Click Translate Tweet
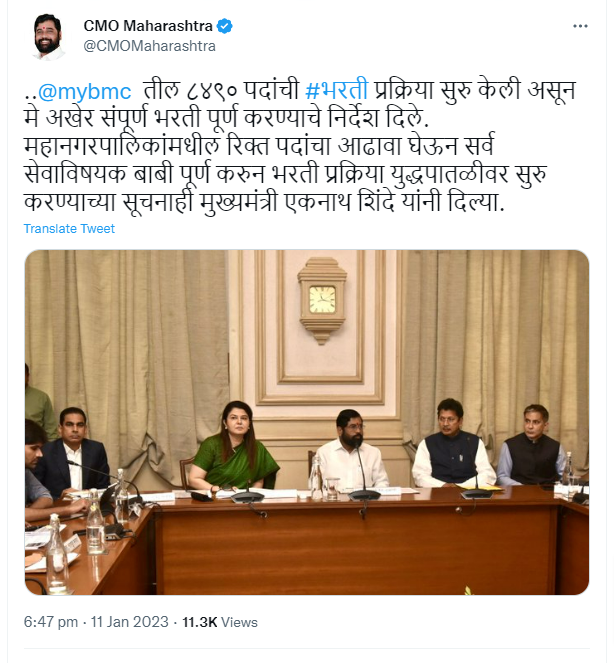This screenshot has width=614, height=663. click(69, 229)
